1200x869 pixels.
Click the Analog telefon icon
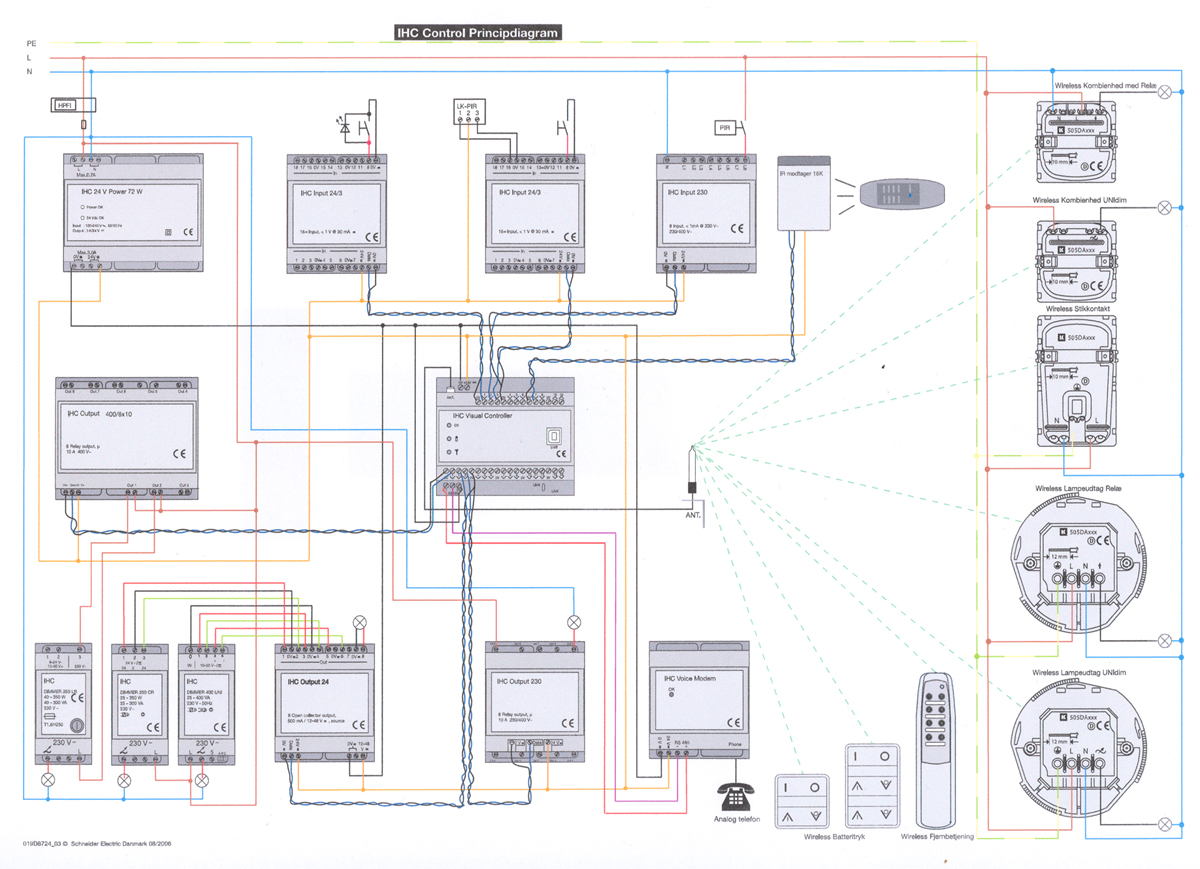coord(737,794)
